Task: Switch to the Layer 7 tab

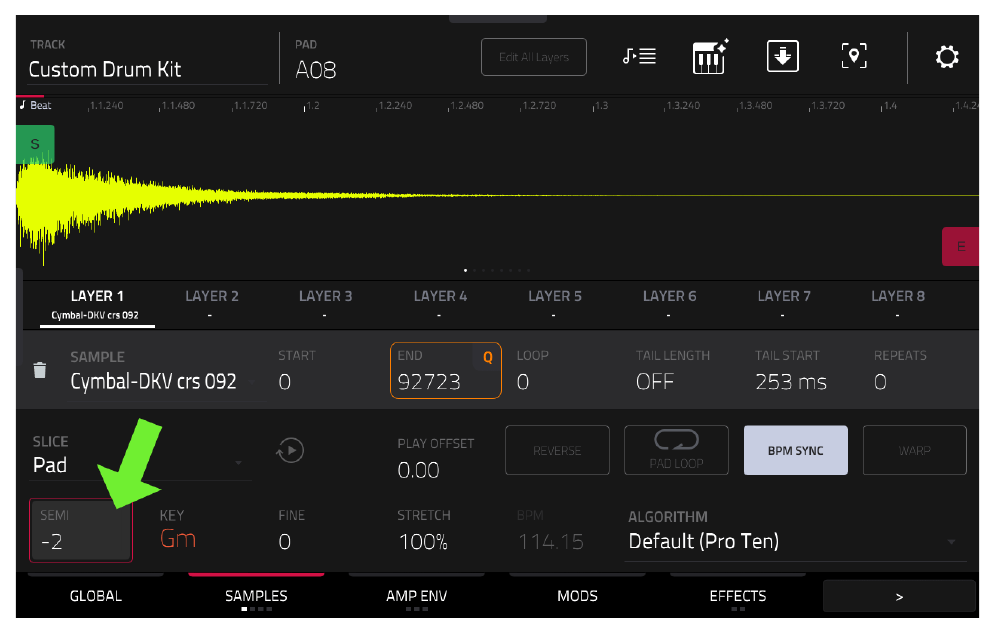Action: click(783, 303)
